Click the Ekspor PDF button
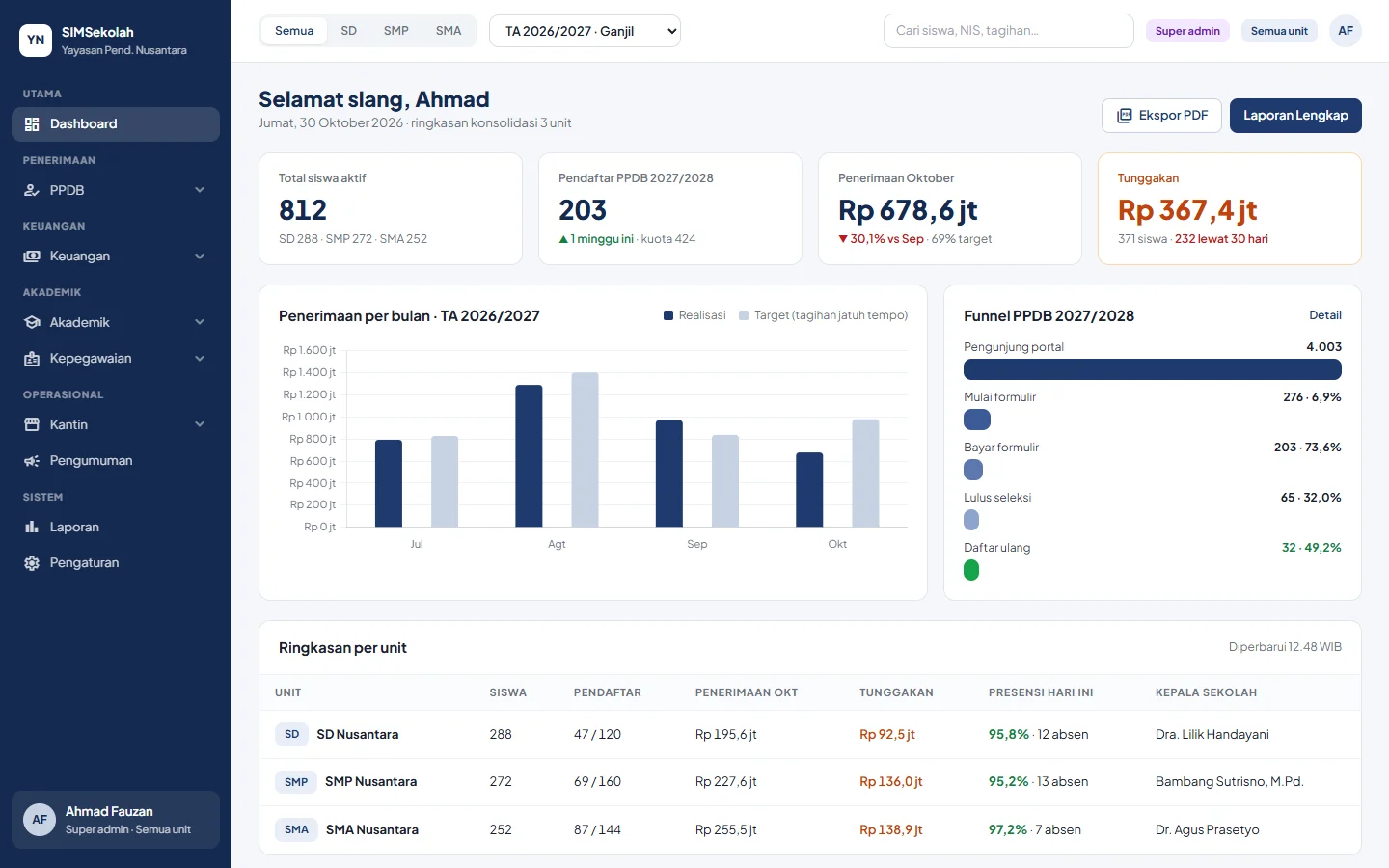The width and height of the screenshot is (1389, 868). click(1161, 116)
